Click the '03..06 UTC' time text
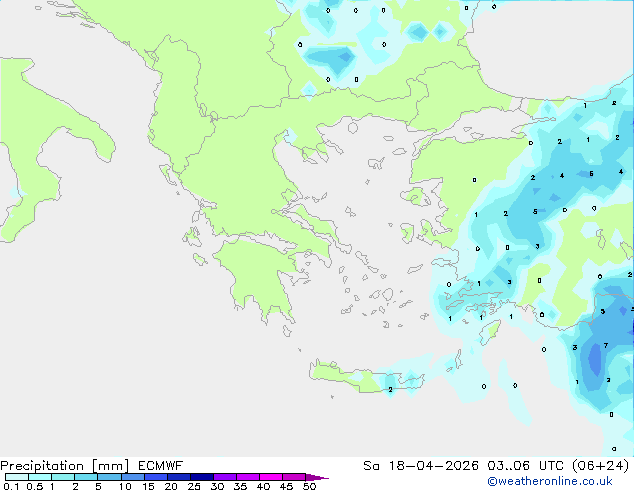The image size is (634, 490). [x=526, y=466]
